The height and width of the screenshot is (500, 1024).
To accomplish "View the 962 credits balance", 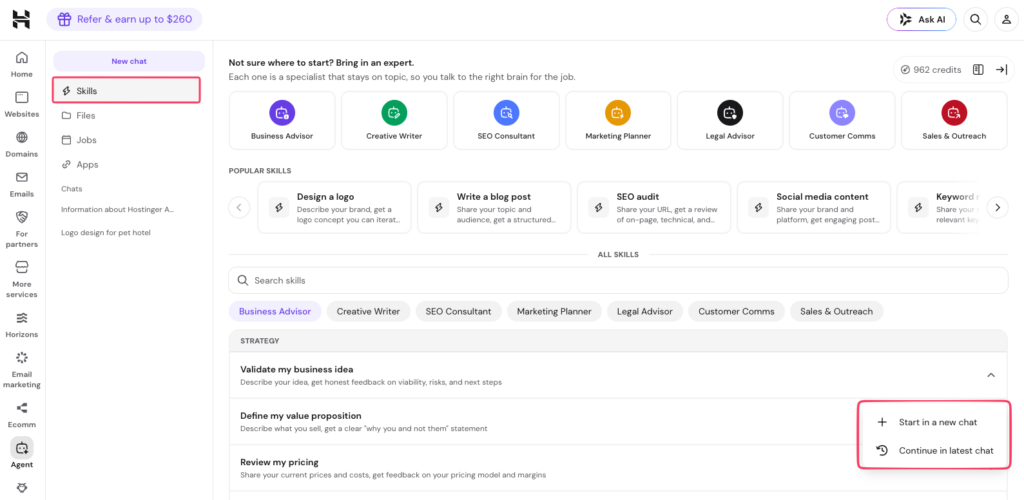I will tap(931, 70).
